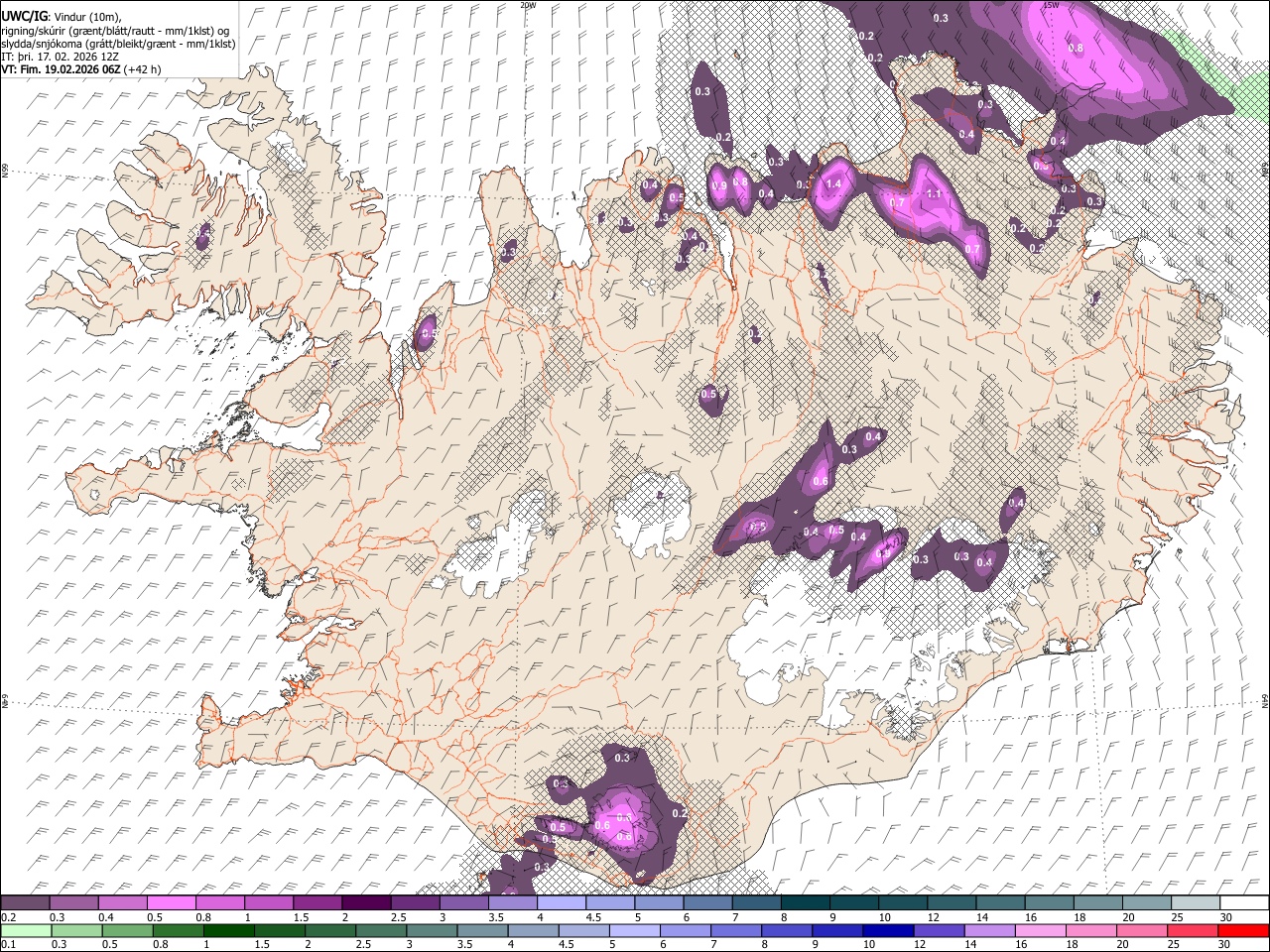Select the rain legend swatch between 14 and 16
Viewport: 1270px width, 952px height.
tap(989, 930)
